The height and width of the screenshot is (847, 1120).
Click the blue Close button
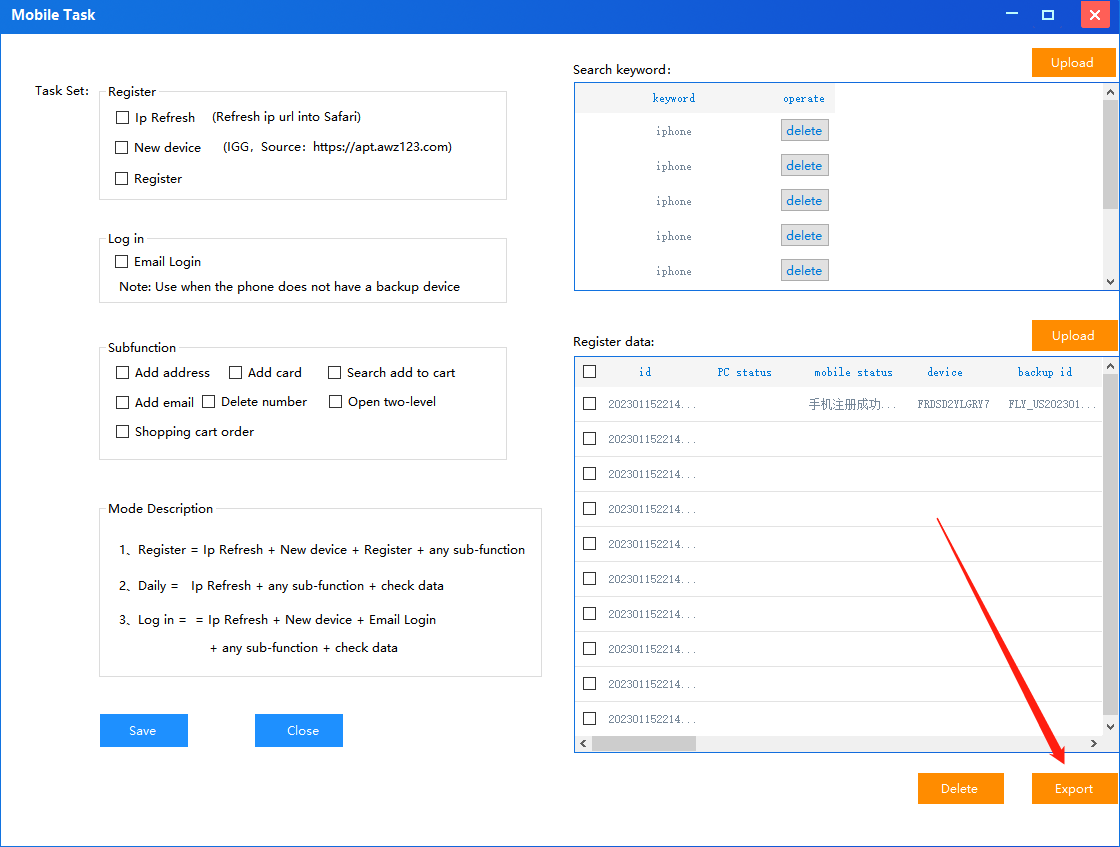[x=299, y=731]
